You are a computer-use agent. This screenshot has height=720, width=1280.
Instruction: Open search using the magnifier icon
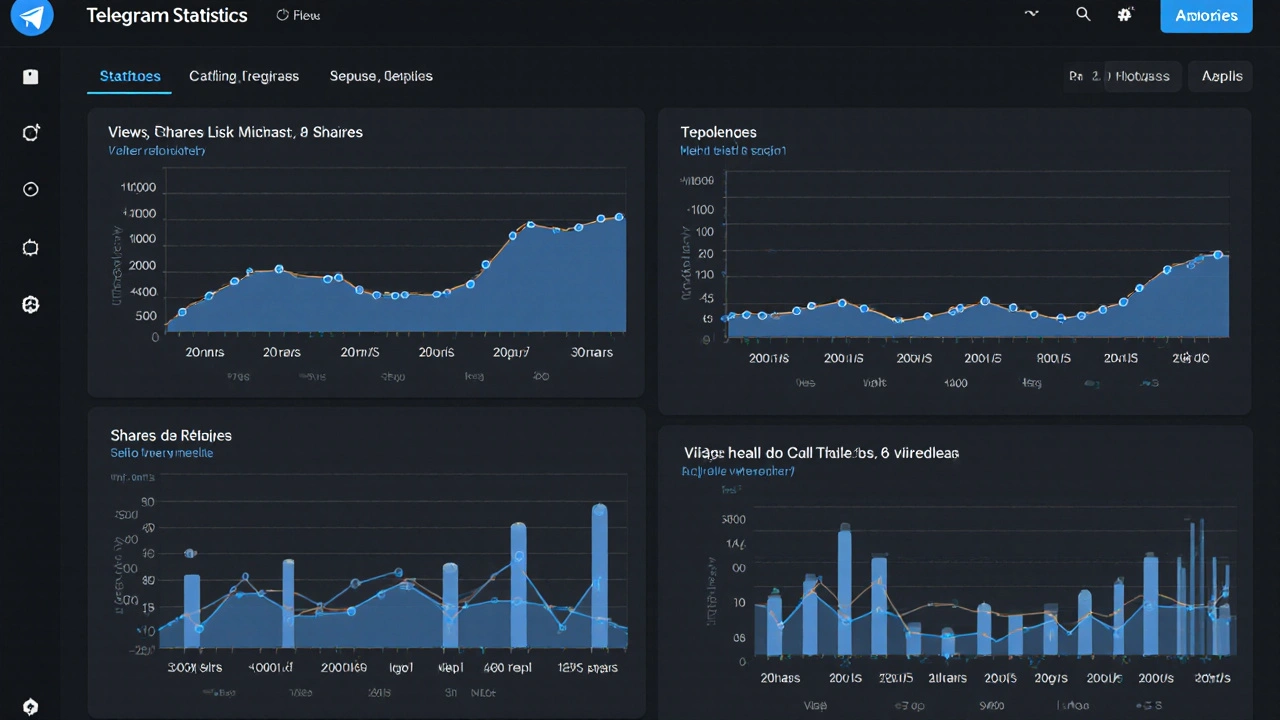click(x=1083, y=14)
